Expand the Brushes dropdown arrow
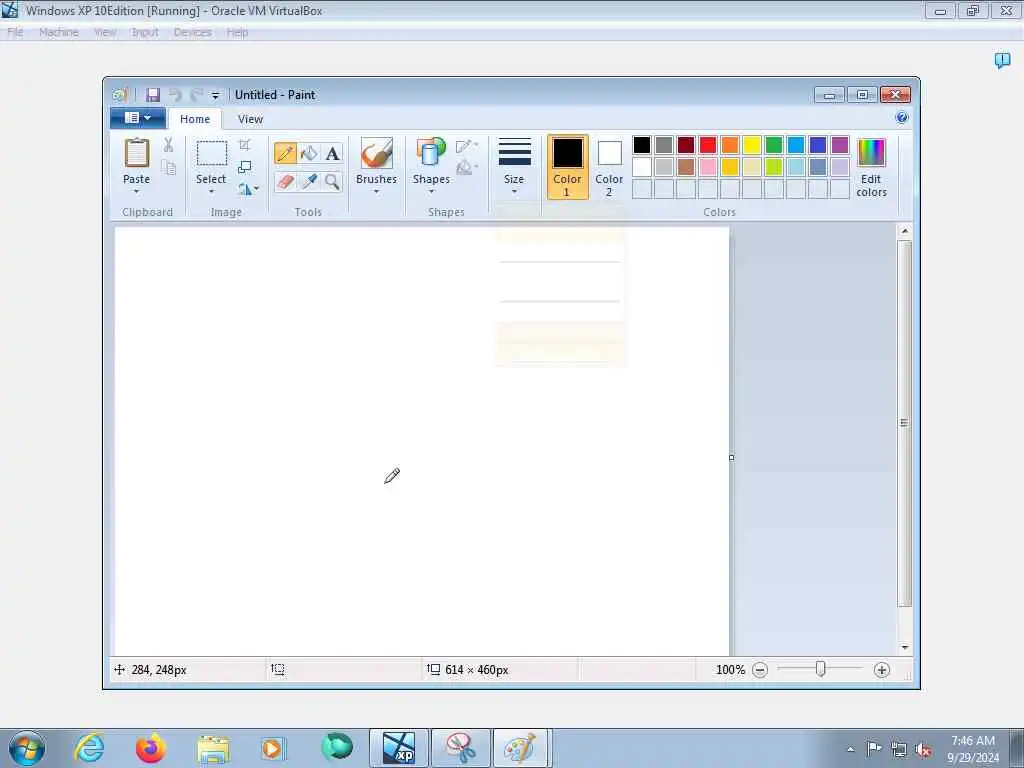Image resolution: width=1024 pixels, height=768 pixels. pyautogui.click(x=377, y=191)
